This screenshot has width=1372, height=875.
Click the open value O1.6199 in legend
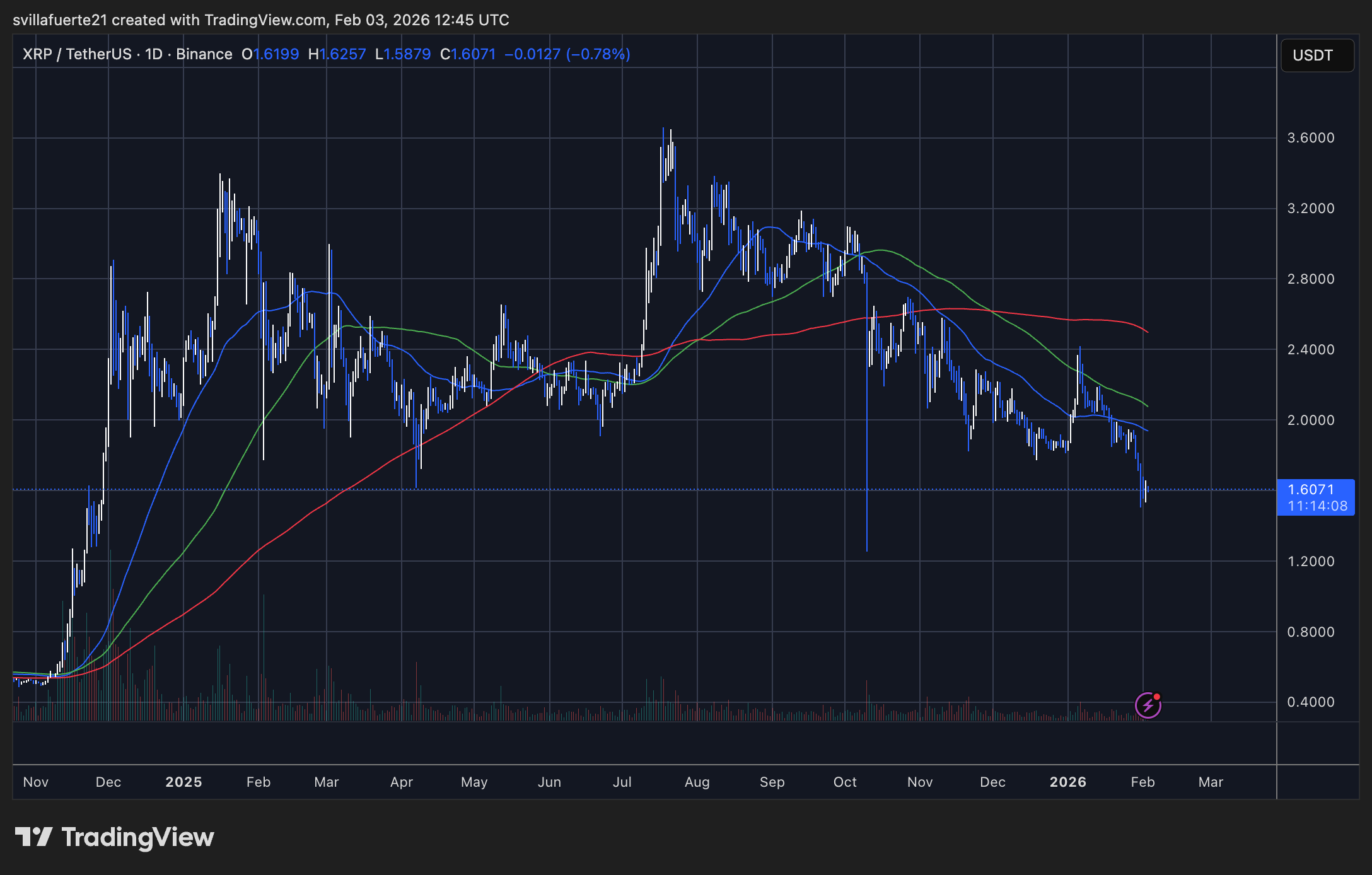point(270,54)
